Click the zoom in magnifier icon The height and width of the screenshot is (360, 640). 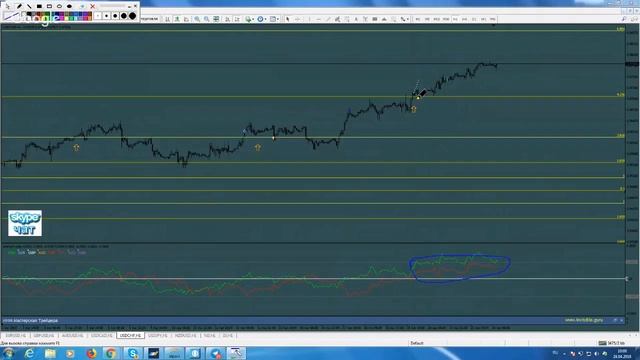click(197, 19)
